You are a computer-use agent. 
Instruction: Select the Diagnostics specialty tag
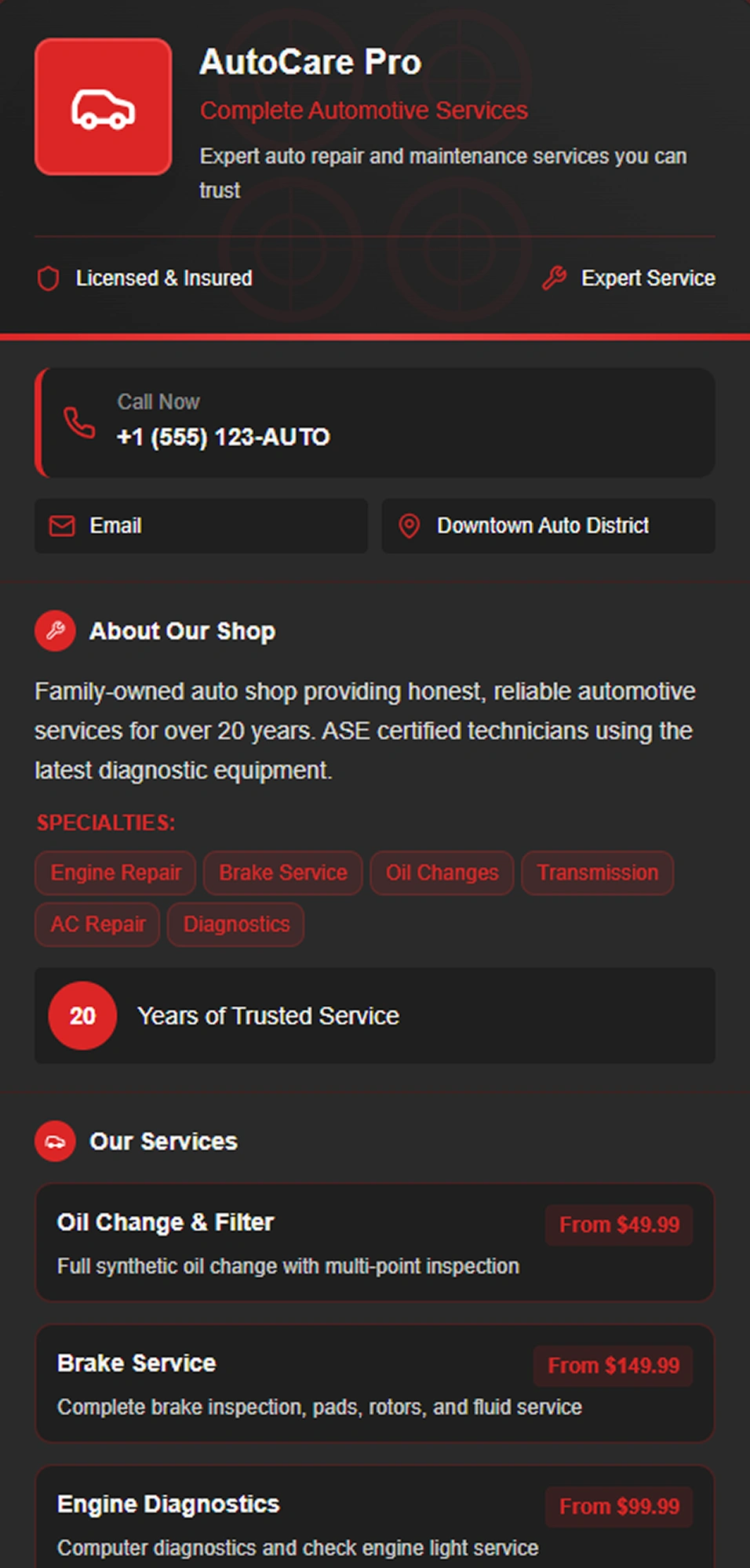(236, 925)
